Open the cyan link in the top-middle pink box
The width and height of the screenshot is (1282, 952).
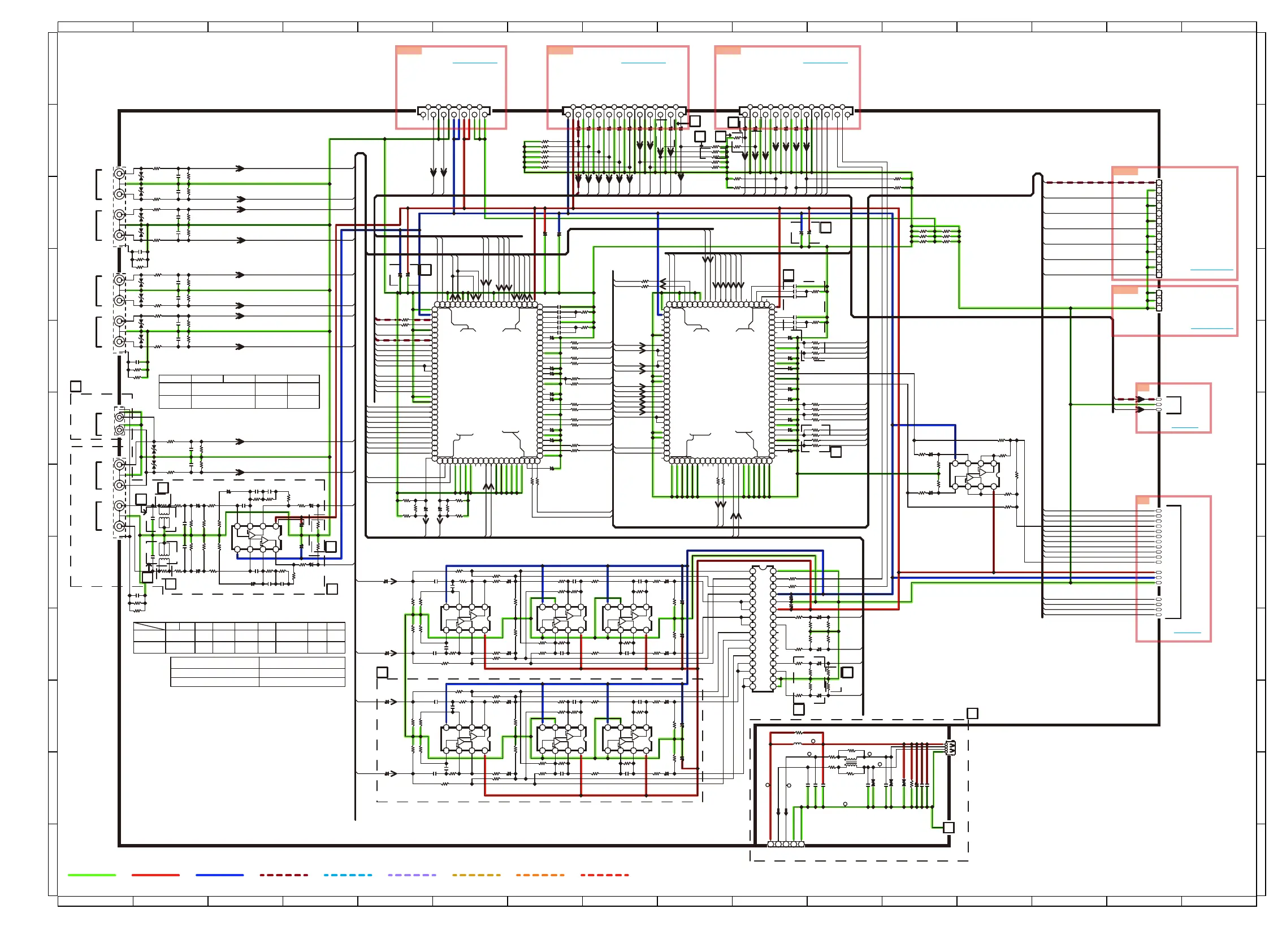pos(643,63)
